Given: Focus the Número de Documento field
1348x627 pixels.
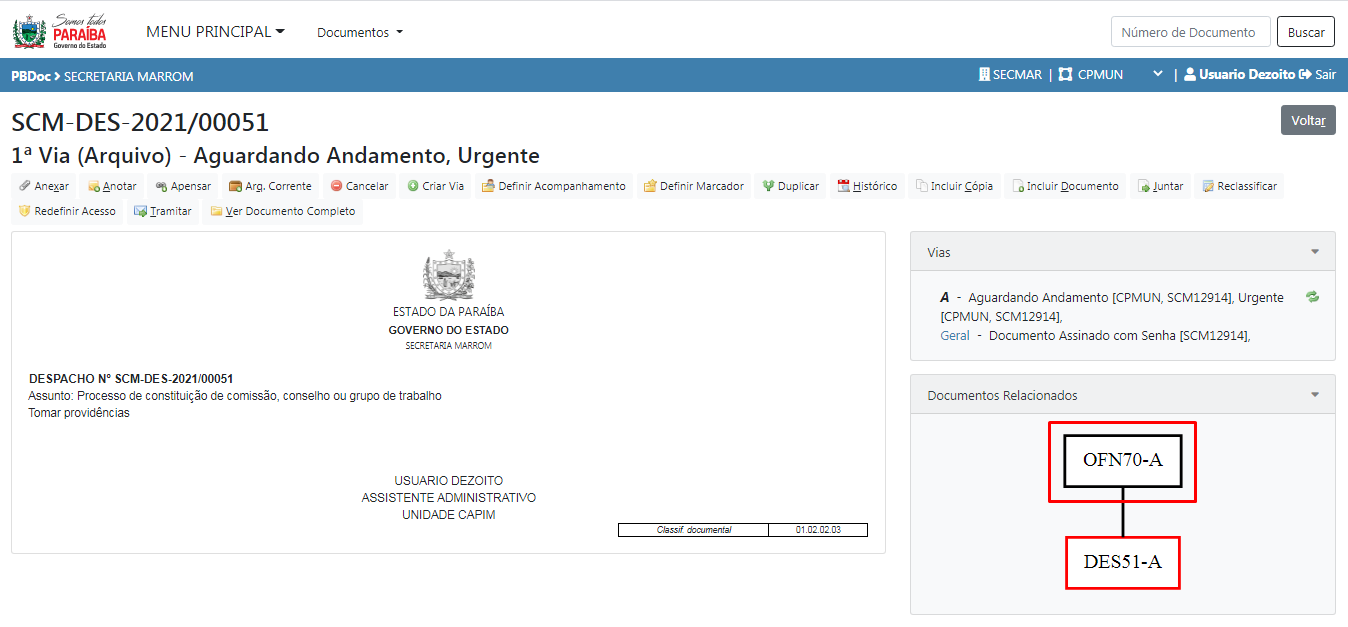Looking at the screenshot, I should pos(1189,32).
